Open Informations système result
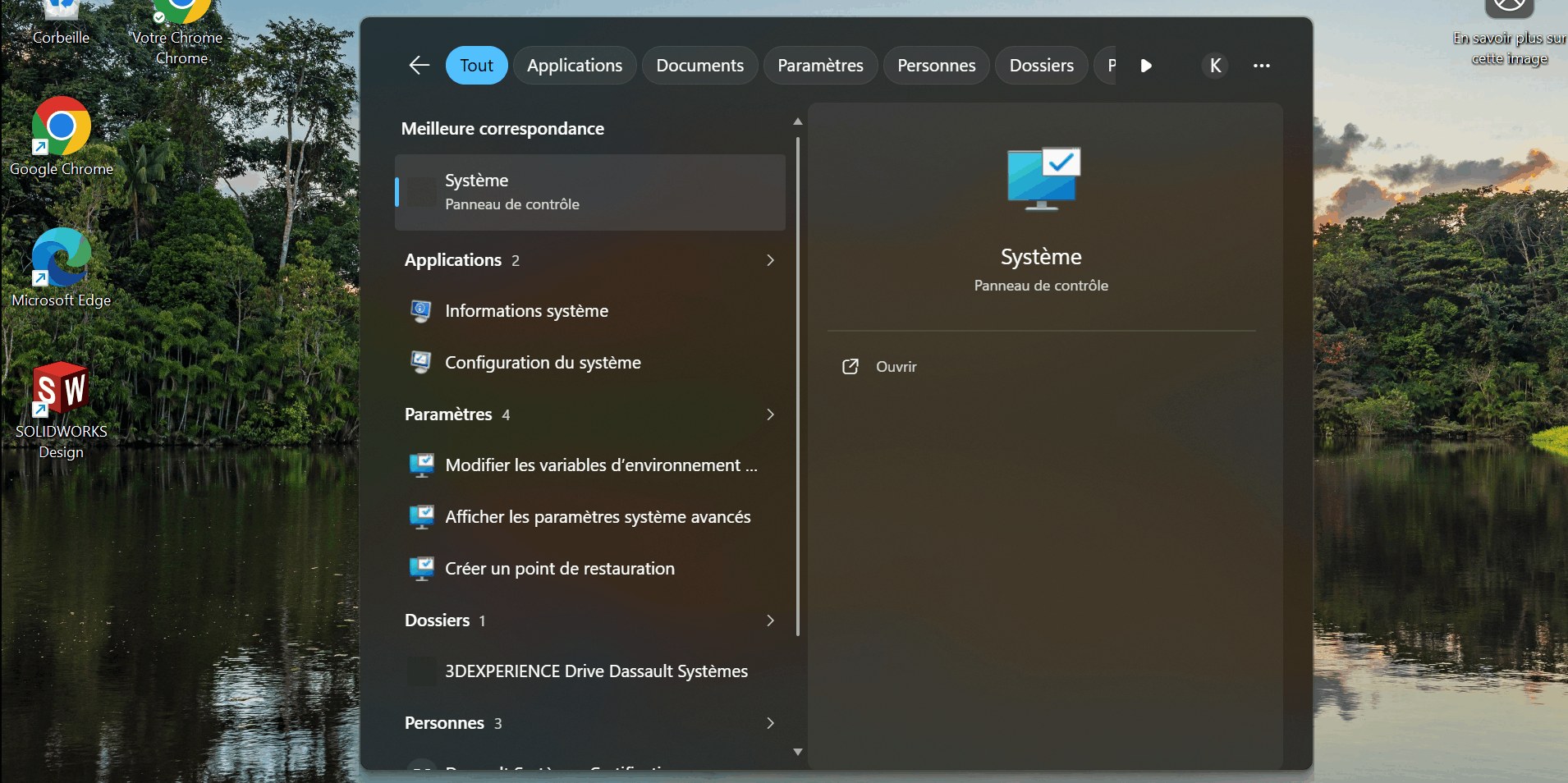This screenshot has height=783, width=1568. click(590, 311)
